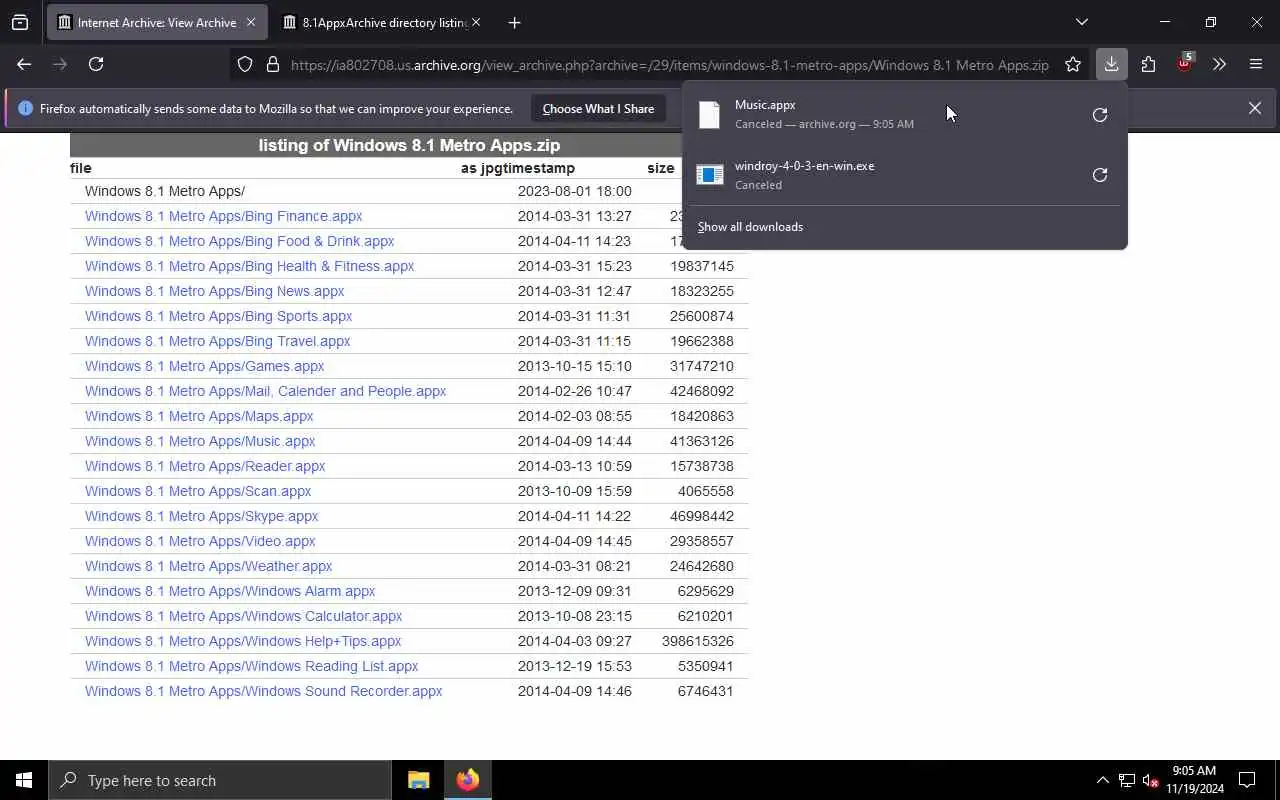Open Firefox View icon in tab strip
Viewport: 1280px width, 800px height.
click(20, 22)
